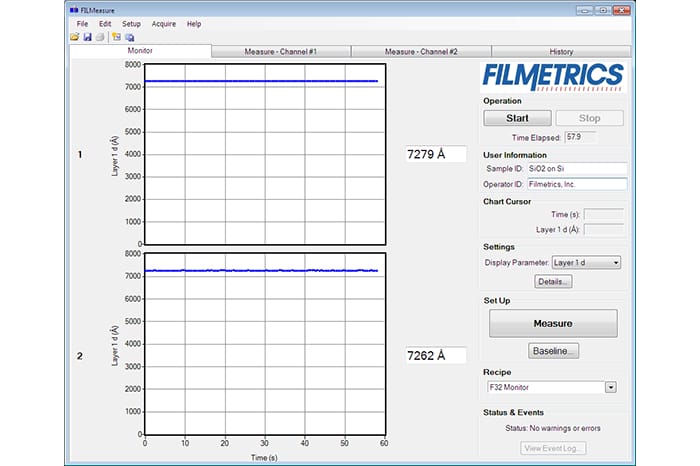Image resolution: width=700 pixels, height=466 pixels.
Task: Click the fourth toolbar icon after the separator
Action: (116, 37)
